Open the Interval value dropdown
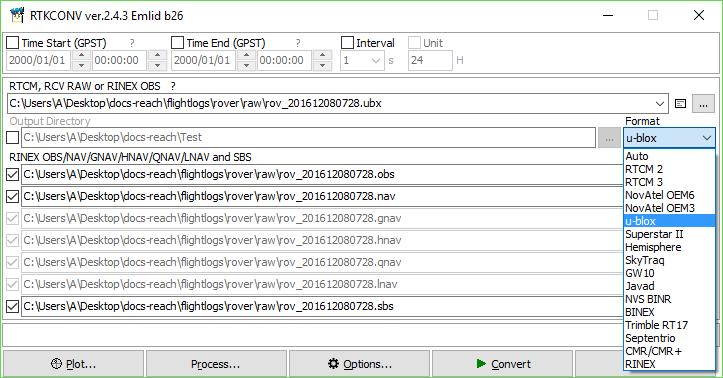This screenshot has width=723, height=378. point(376,60)
